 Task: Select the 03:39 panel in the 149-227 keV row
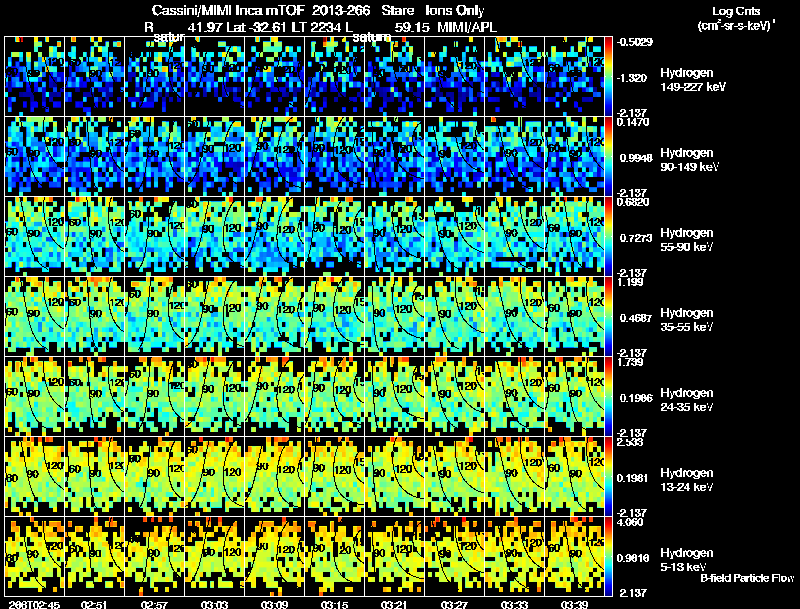(574, 76)
